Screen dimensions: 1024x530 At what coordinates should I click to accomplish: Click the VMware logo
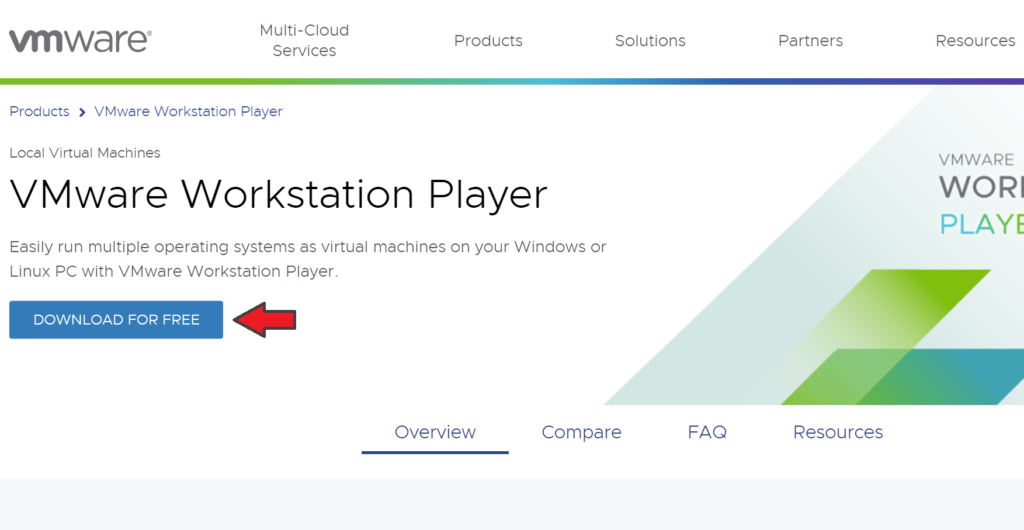pos(80,40)
